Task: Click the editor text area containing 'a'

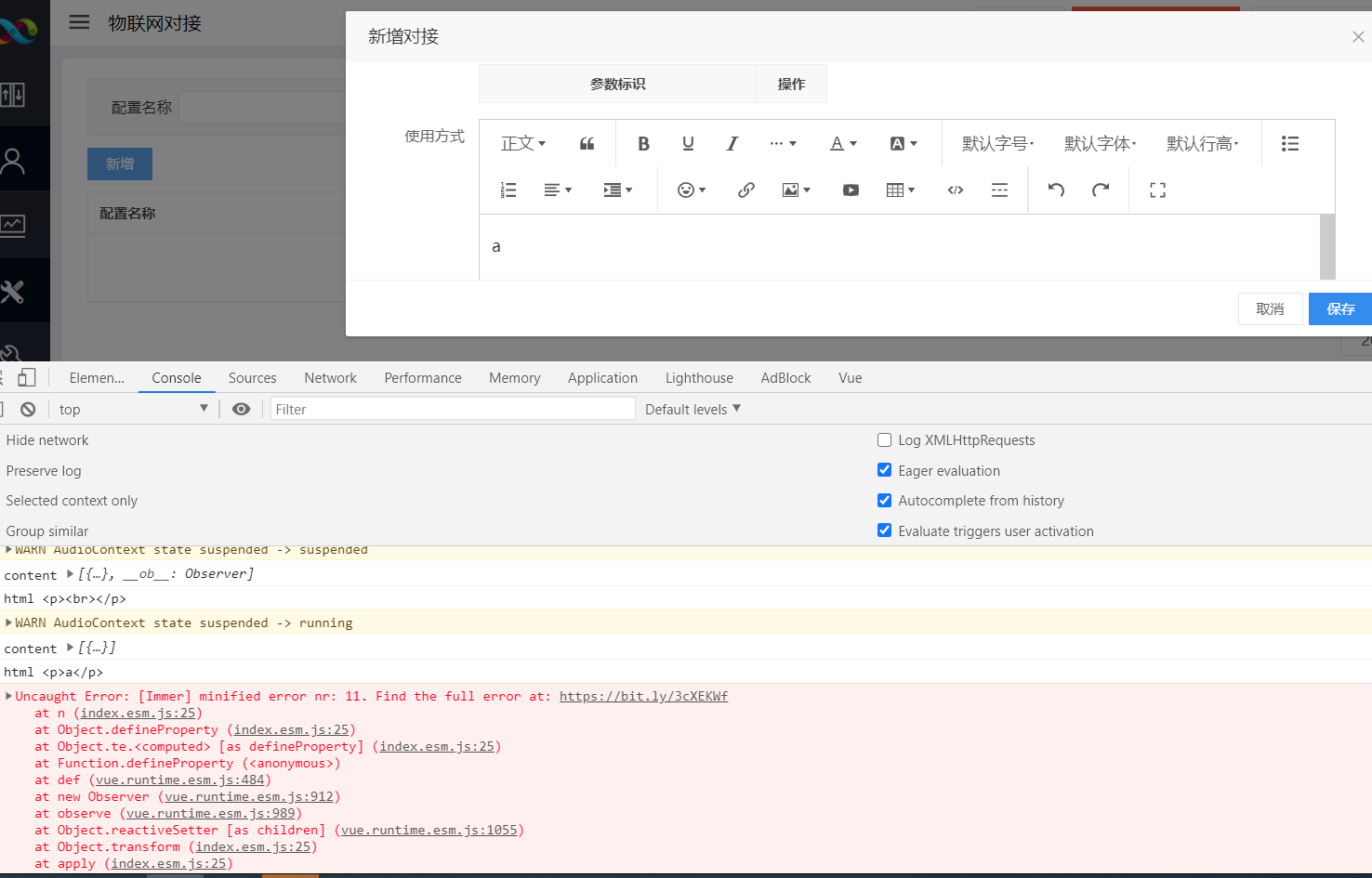Action: (x=900, y=247)
